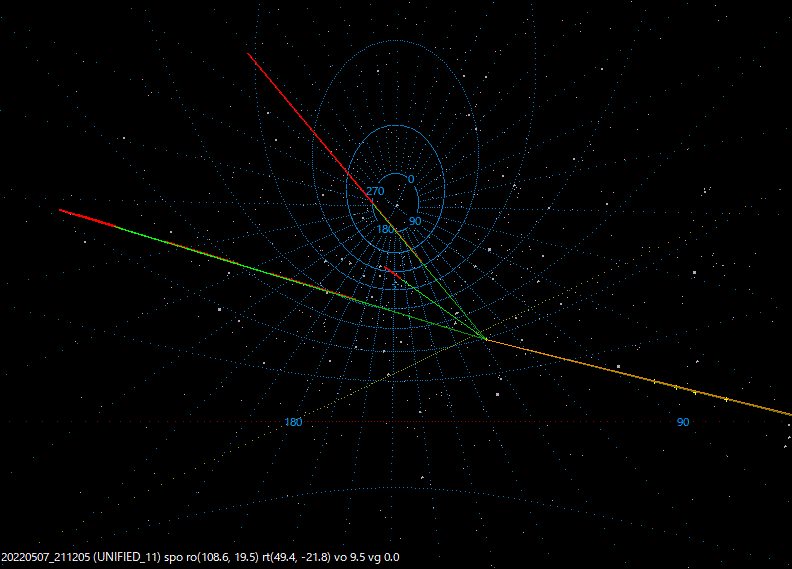Click the 90 azimuth label on the red horizon line
792x569 pixels.
pos(683,422)
